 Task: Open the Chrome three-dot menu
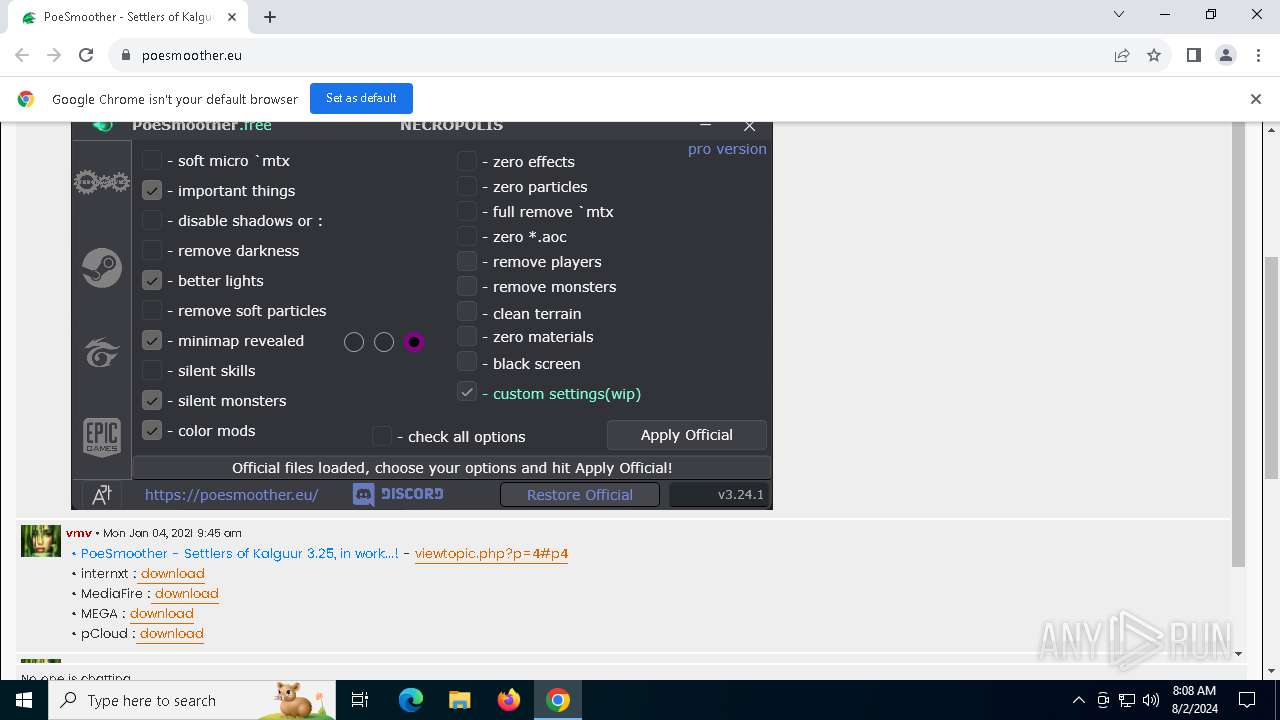pyautogui.click(x=1257, y=55)
